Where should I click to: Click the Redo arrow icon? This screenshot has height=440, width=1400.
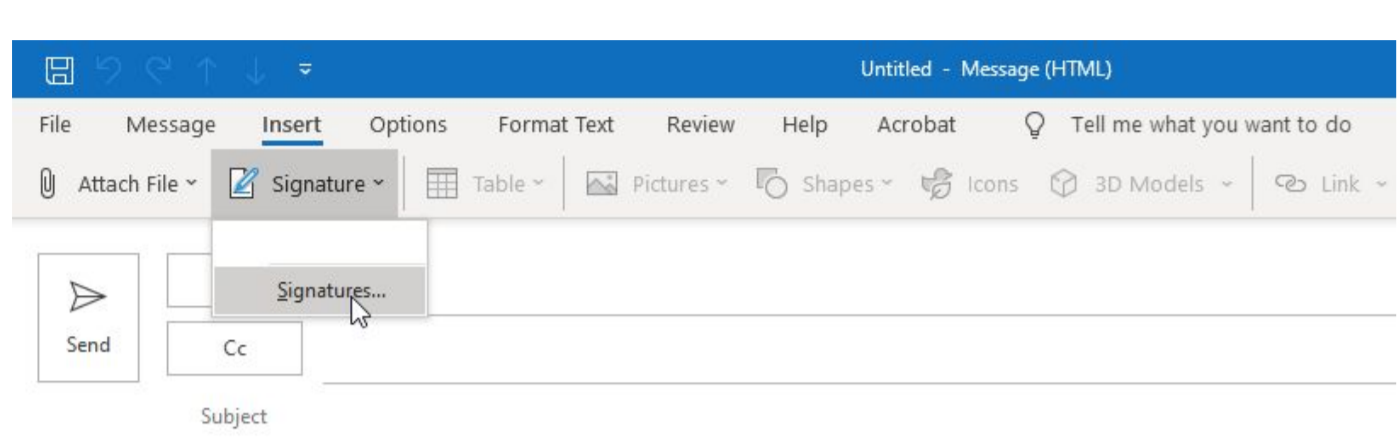coord(157,71)
